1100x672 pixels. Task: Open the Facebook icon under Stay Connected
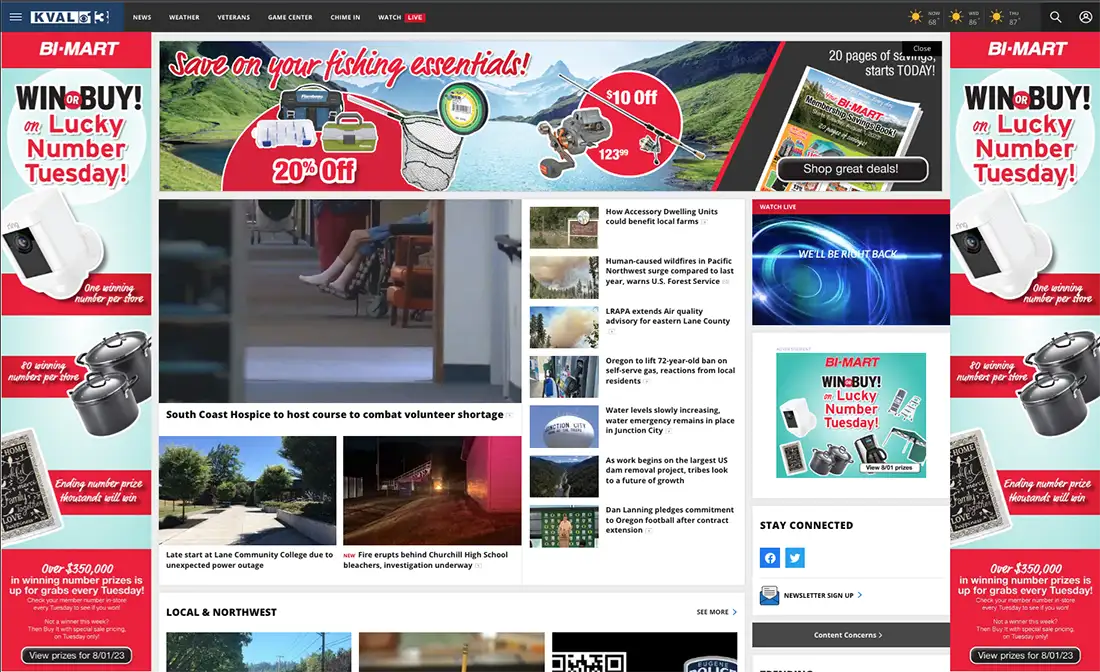click(770, 558)
